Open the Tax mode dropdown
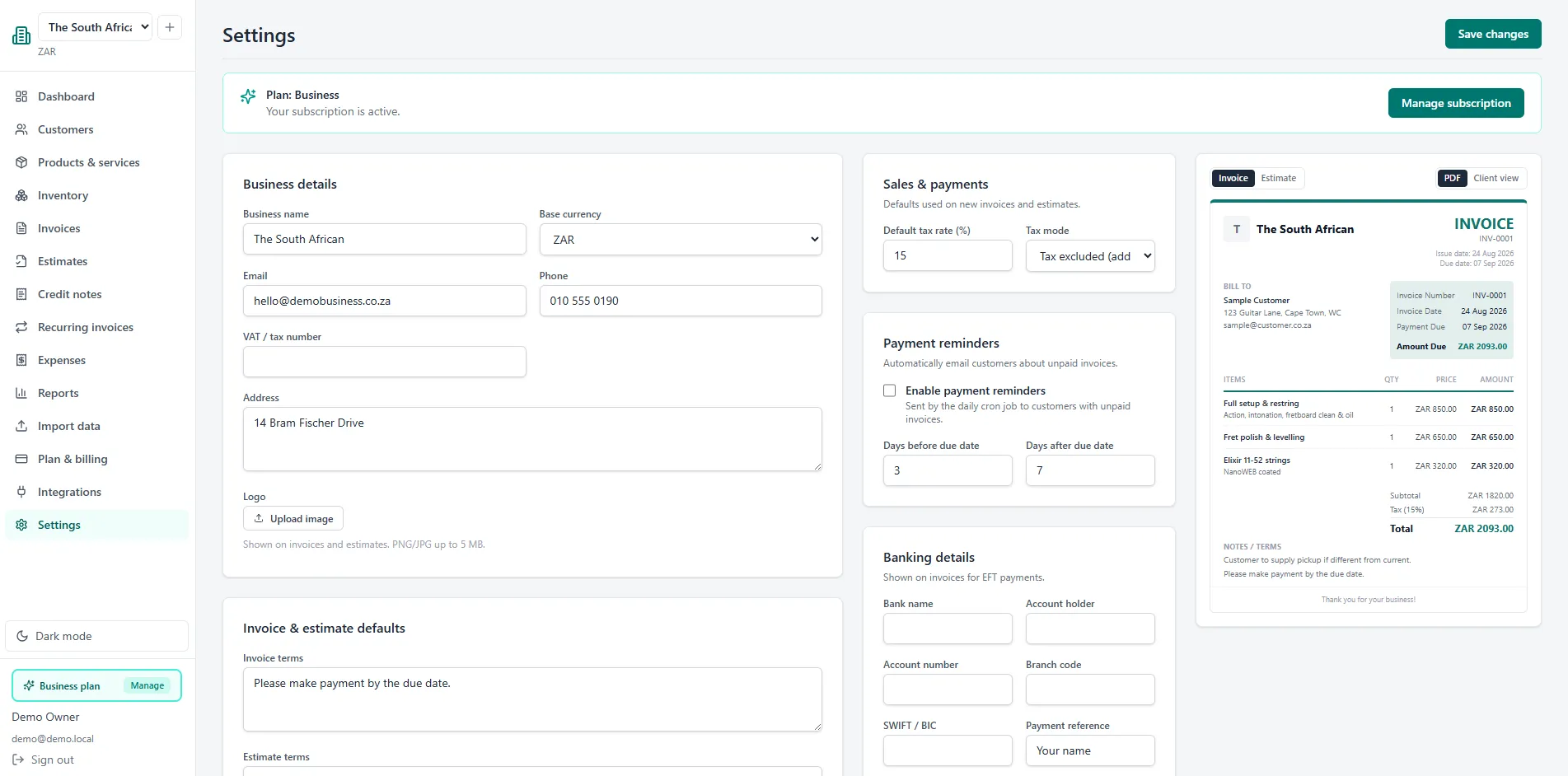The height and width of the screenshot is (776, 1568). click(1090, 256)
